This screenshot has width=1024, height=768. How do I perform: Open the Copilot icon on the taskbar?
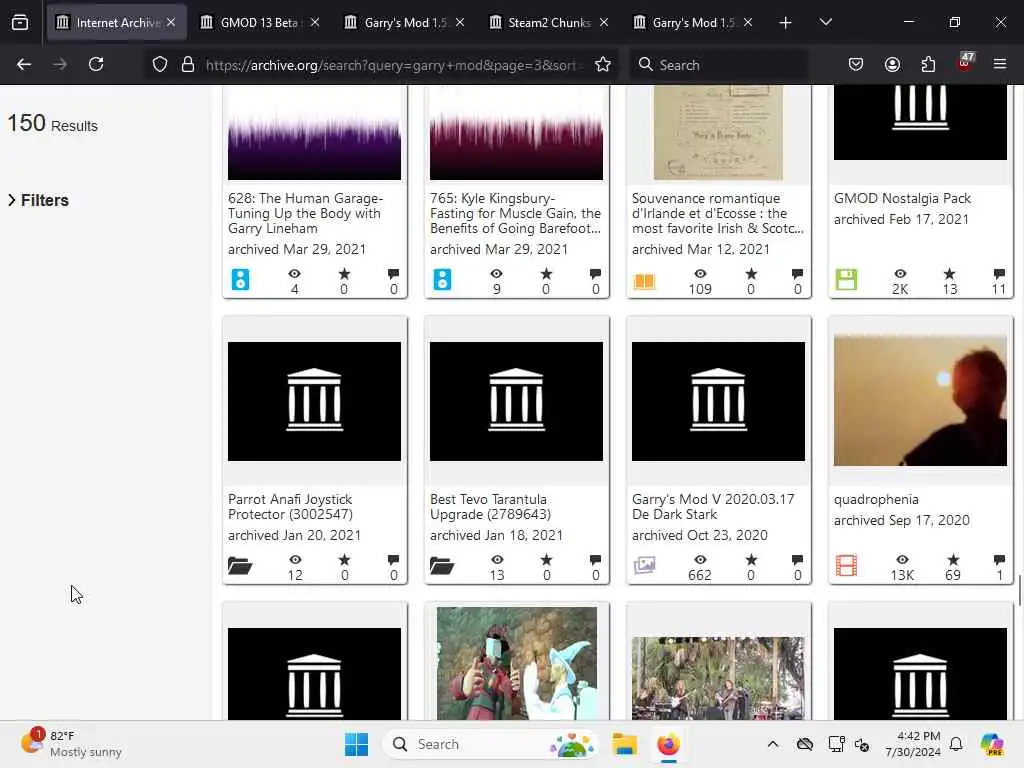pyautogui.click(x=993, y=744)
